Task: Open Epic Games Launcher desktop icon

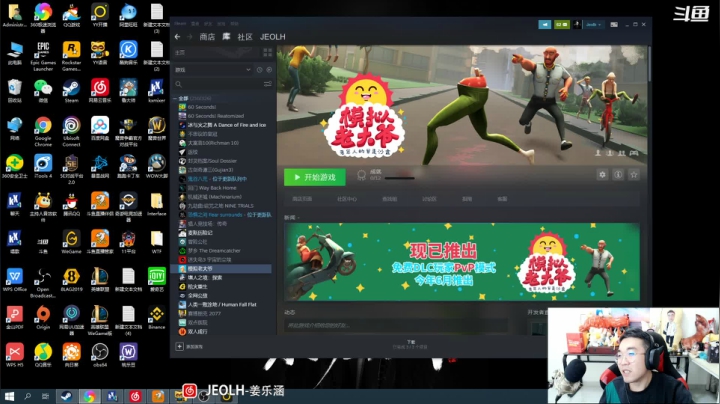Action: 43,56
